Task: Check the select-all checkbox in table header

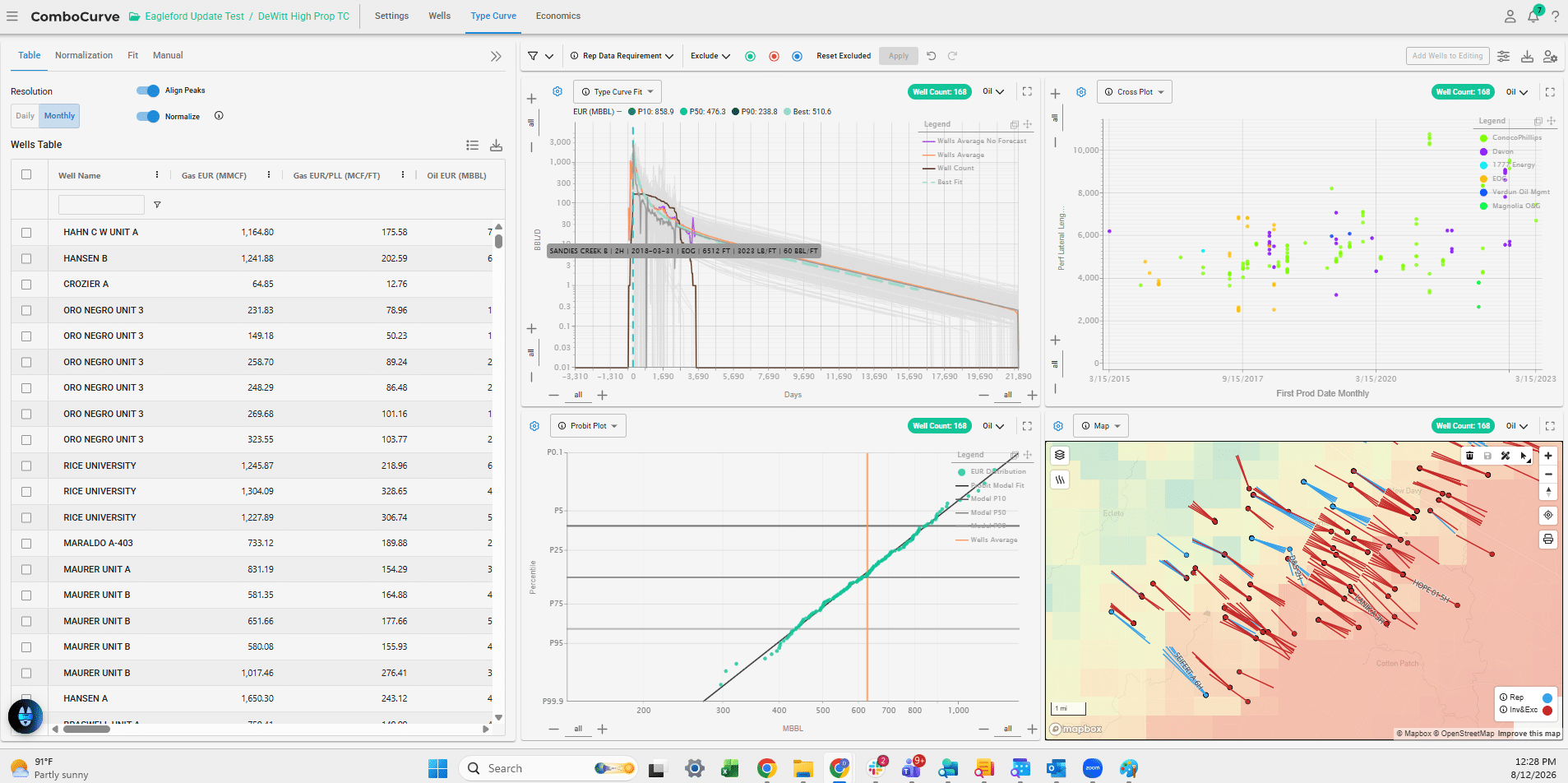Action: point(26,174)
